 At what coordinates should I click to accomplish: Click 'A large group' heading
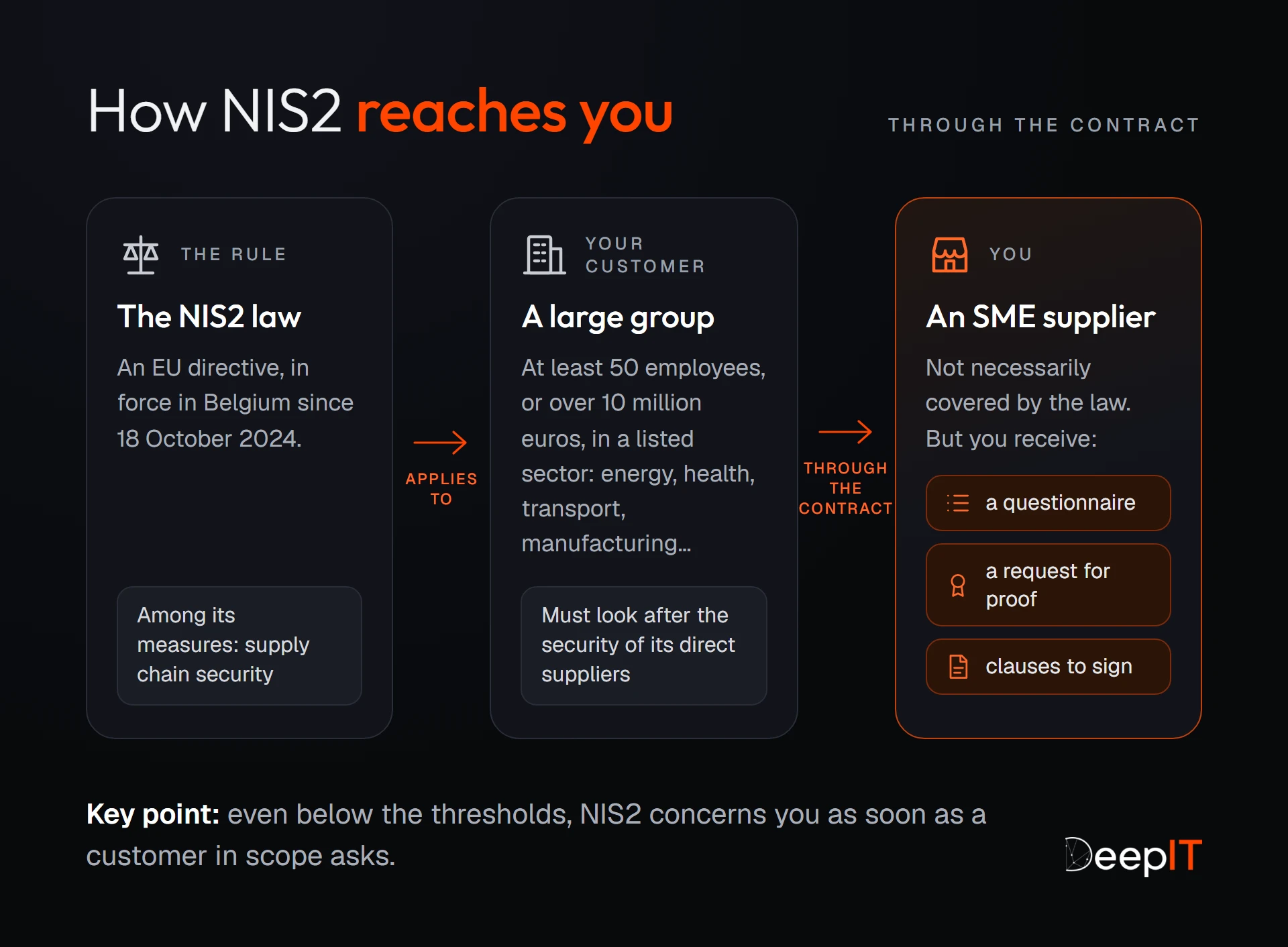(618, 317)
